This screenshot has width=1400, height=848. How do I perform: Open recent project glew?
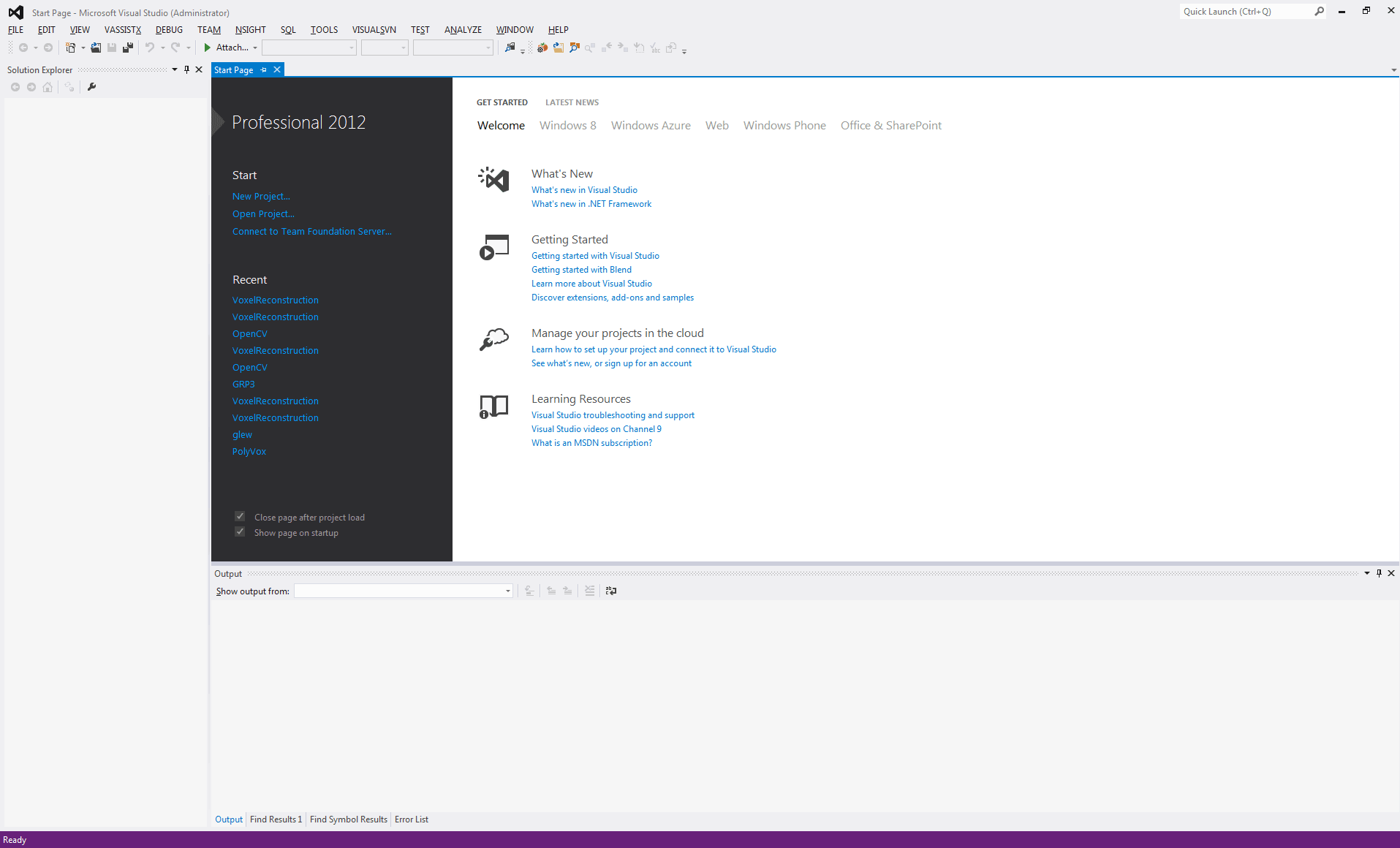pos(242,435)
